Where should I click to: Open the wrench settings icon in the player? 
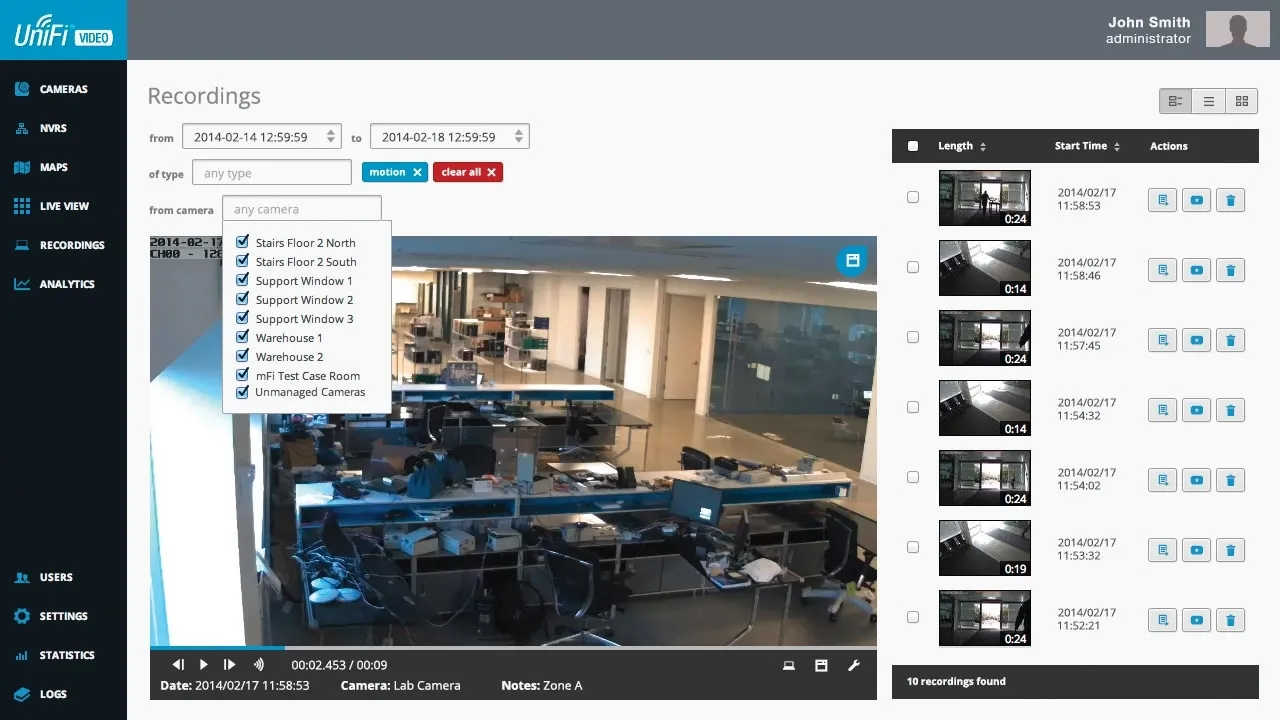tap(854, 665)
